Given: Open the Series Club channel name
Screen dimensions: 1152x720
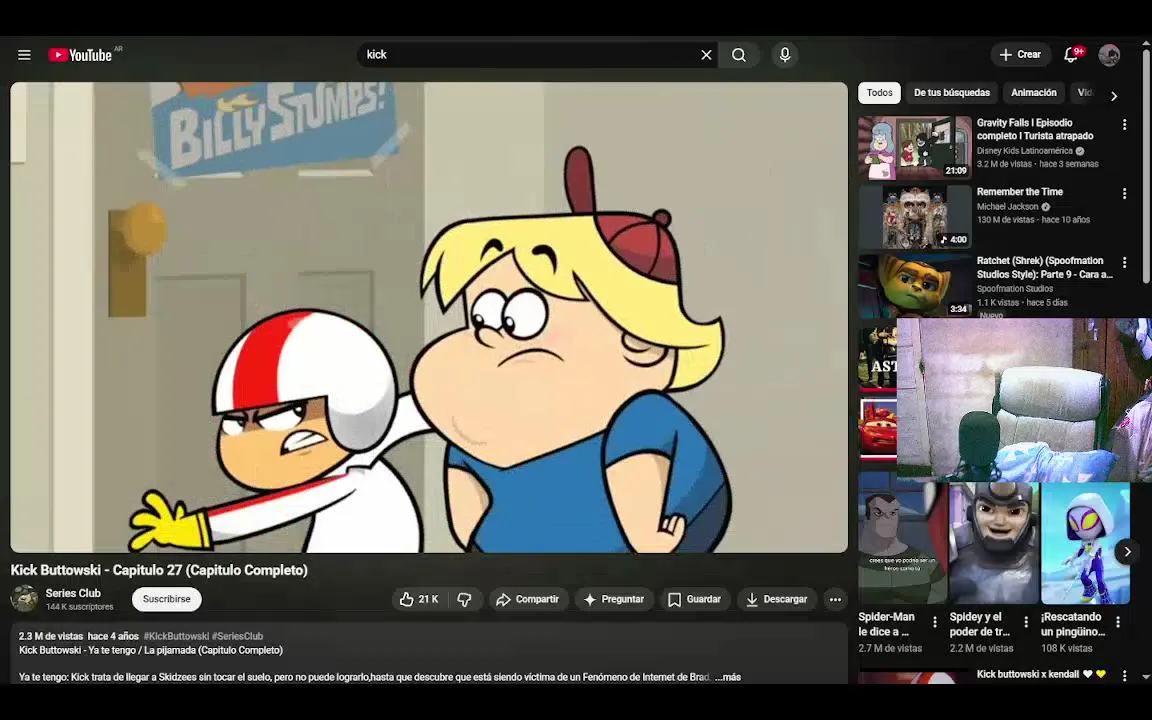Looking at the screenshot, I should [x=73, y=593].
